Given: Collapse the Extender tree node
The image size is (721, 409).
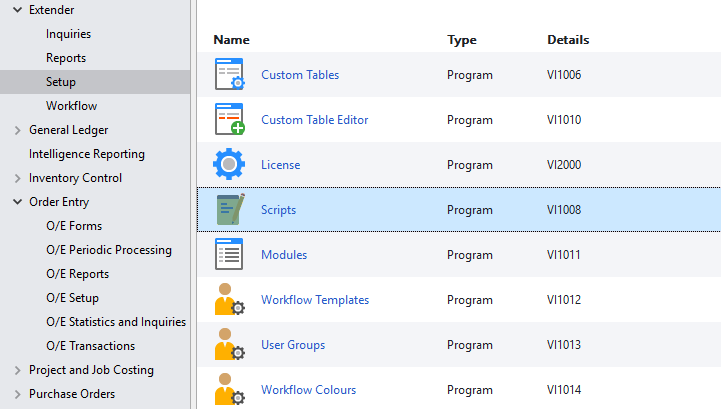Looking at the screenshot, I should pos(17,10).
